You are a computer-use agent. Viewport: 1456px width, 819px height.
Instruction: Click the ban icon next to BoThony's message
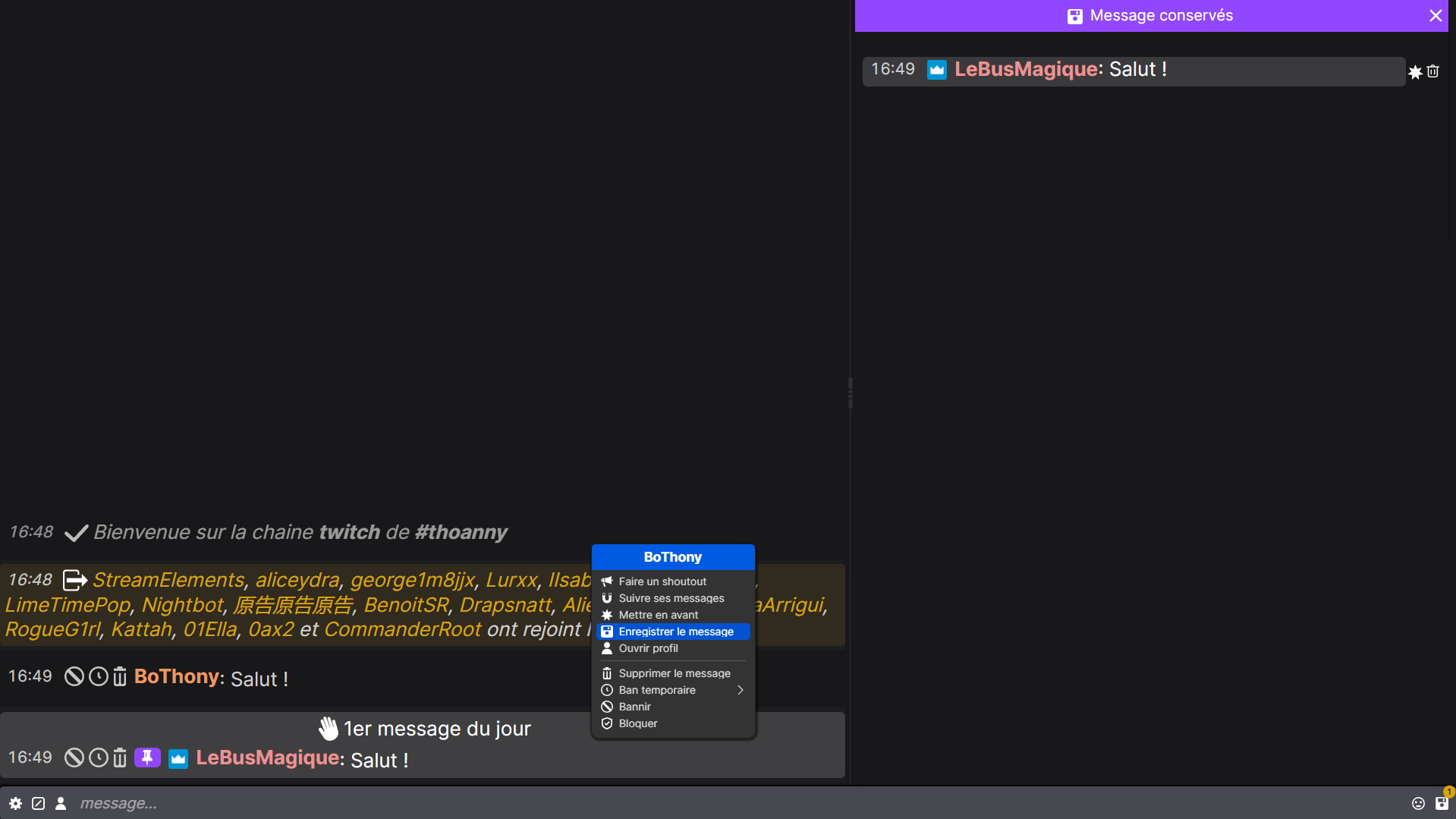(74, 676)
